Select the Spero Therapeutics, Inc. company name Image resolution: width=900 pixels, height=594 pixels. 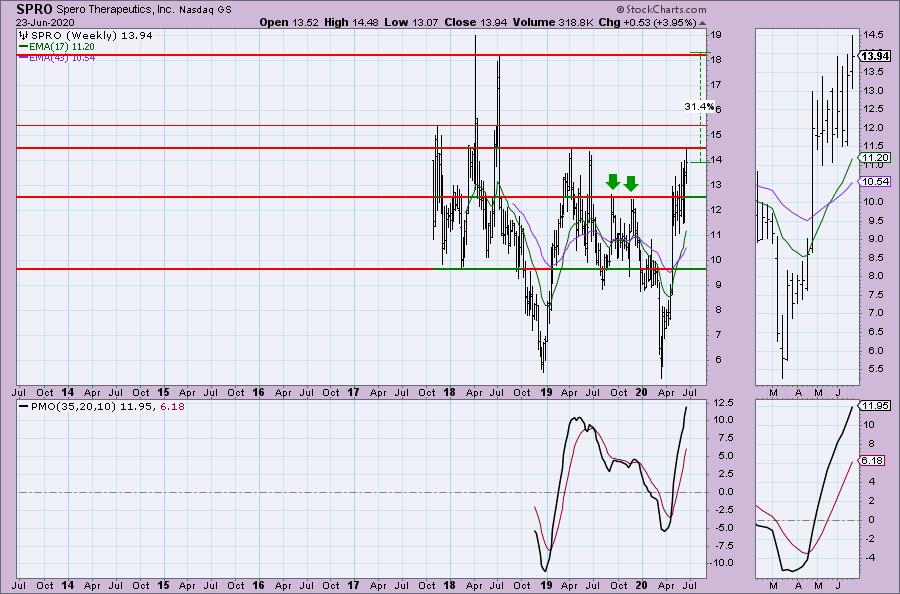[115, 10]
